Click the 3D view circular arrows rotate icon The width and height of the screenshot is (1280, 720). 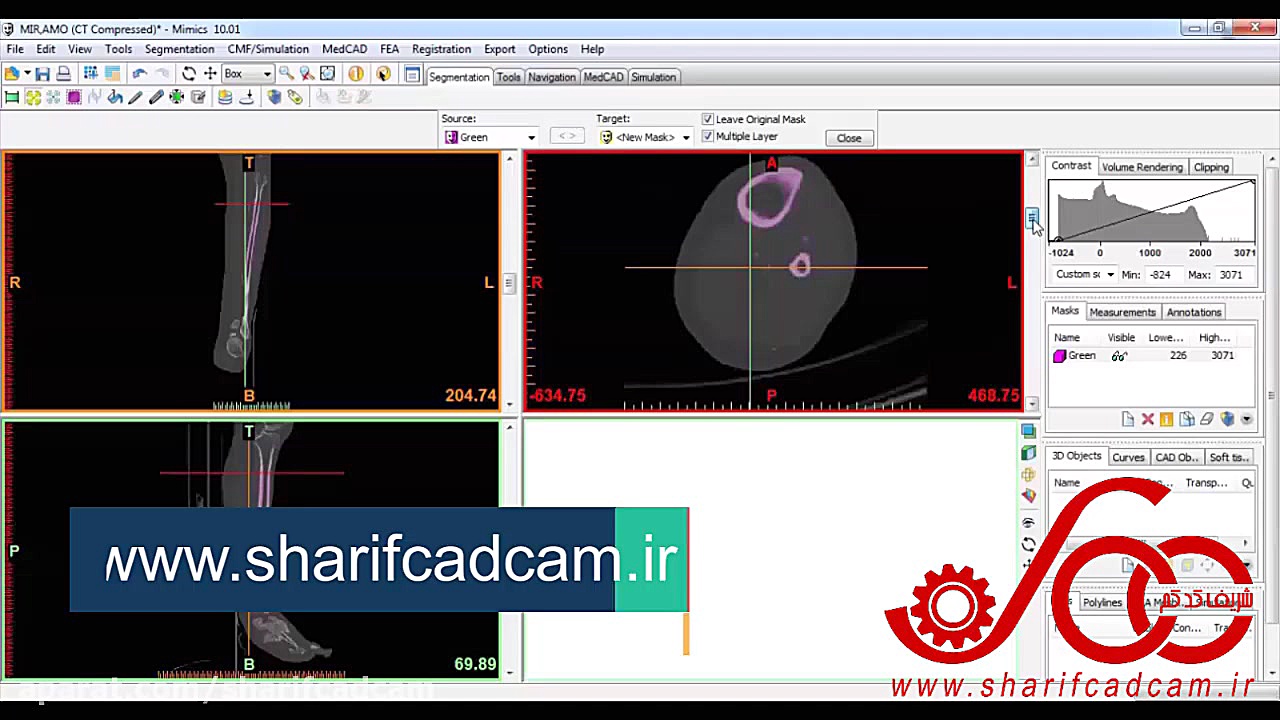click(1028, 545)
